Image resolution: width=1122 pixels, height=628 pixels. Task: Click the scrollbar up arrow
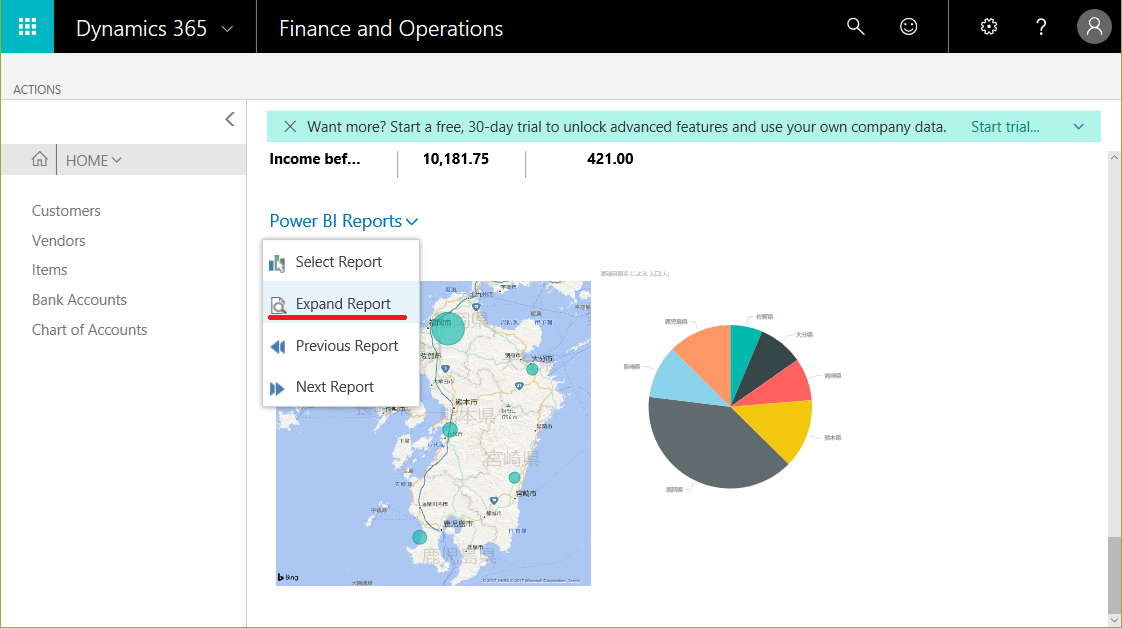1114,157
